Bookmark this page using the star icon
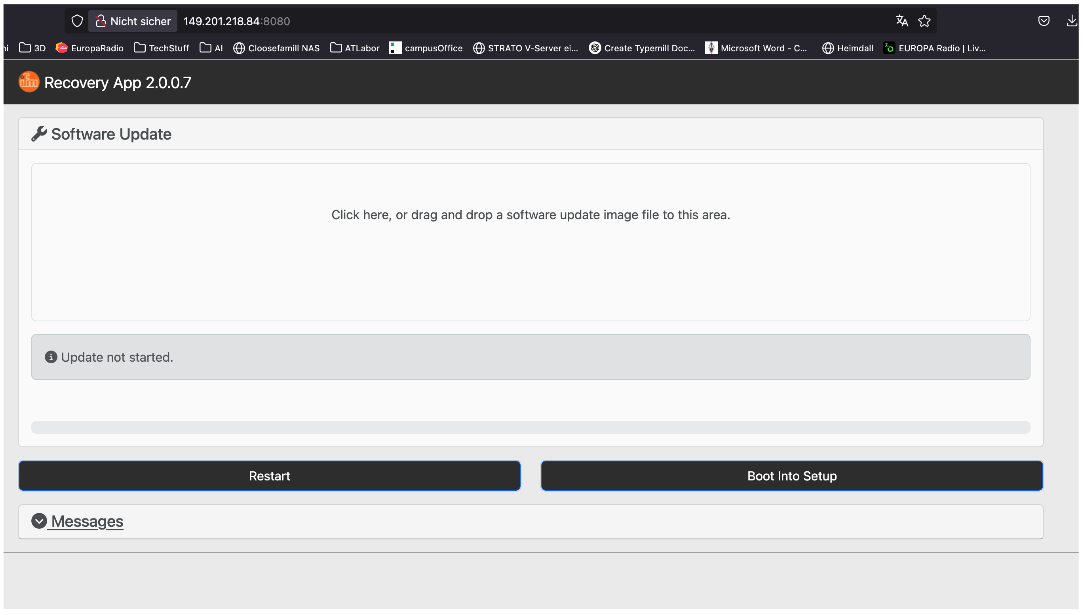 coord(923,20)
